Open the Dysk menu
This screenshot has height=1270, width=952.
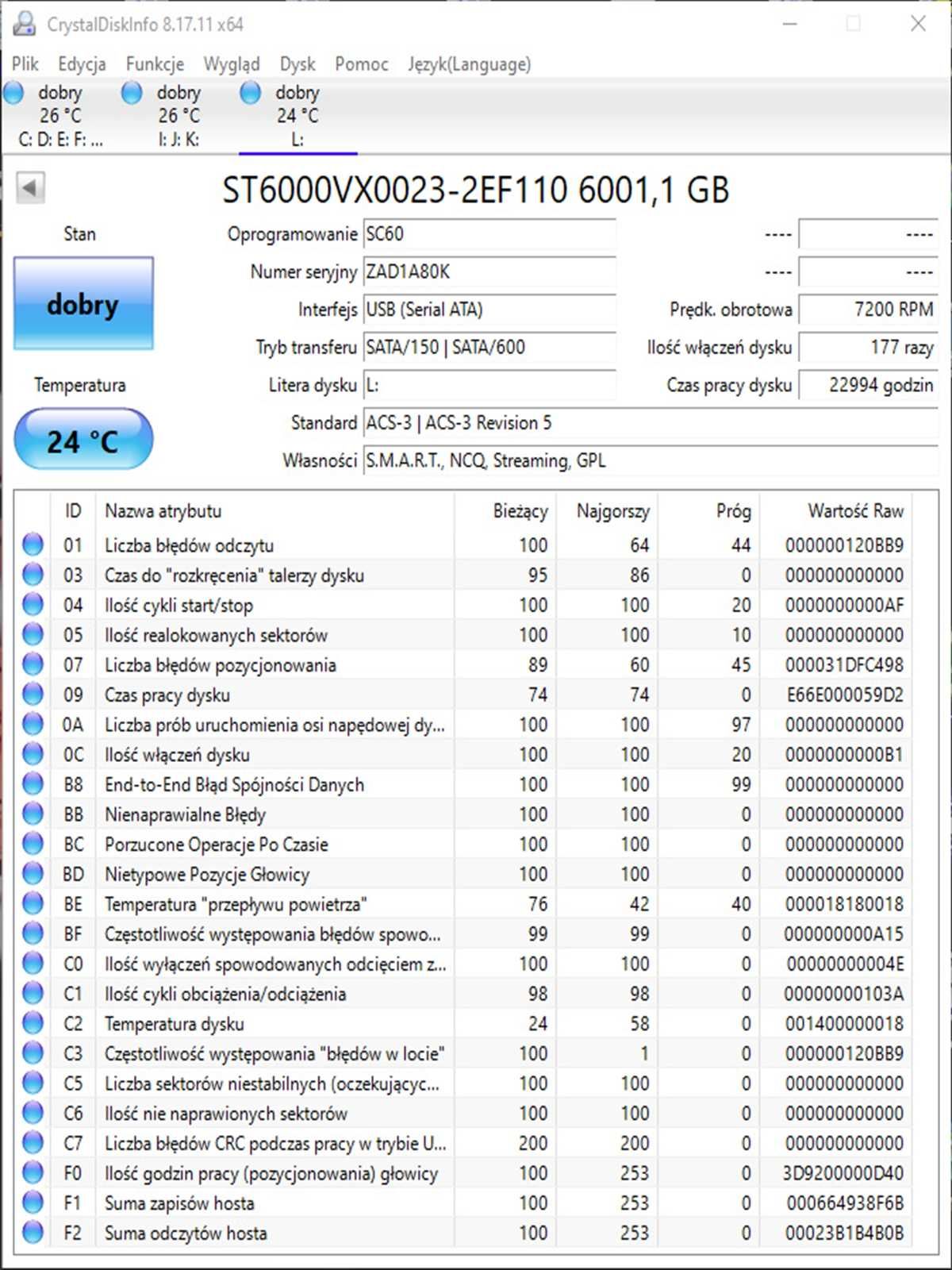tap(297, 63)
